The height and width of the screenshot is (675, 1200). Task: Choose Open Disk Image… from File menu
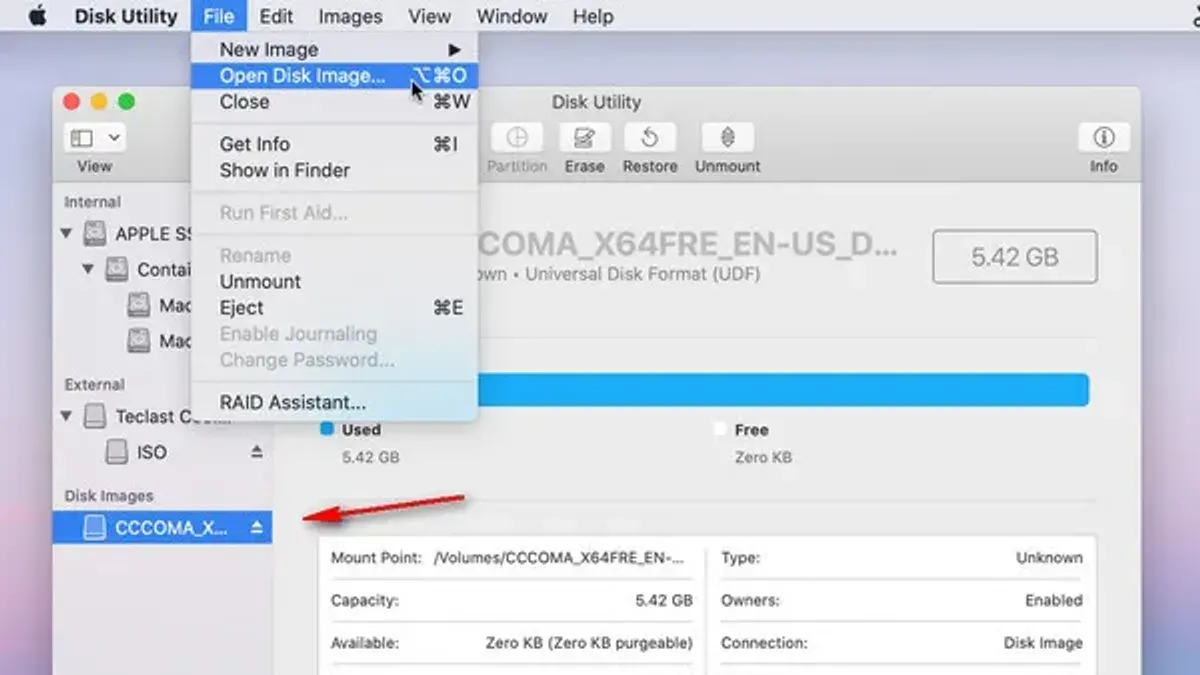coord(334,75)
